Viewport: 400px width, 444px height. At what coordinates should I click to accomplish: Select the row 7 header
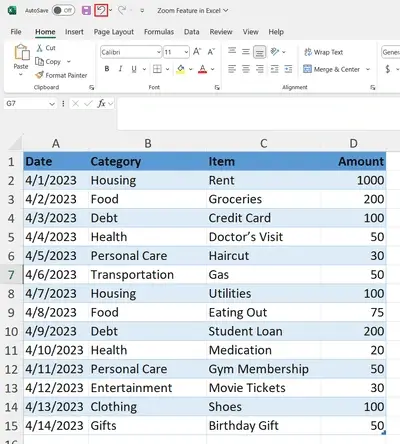pyautogui.click(x=11, y=275)
